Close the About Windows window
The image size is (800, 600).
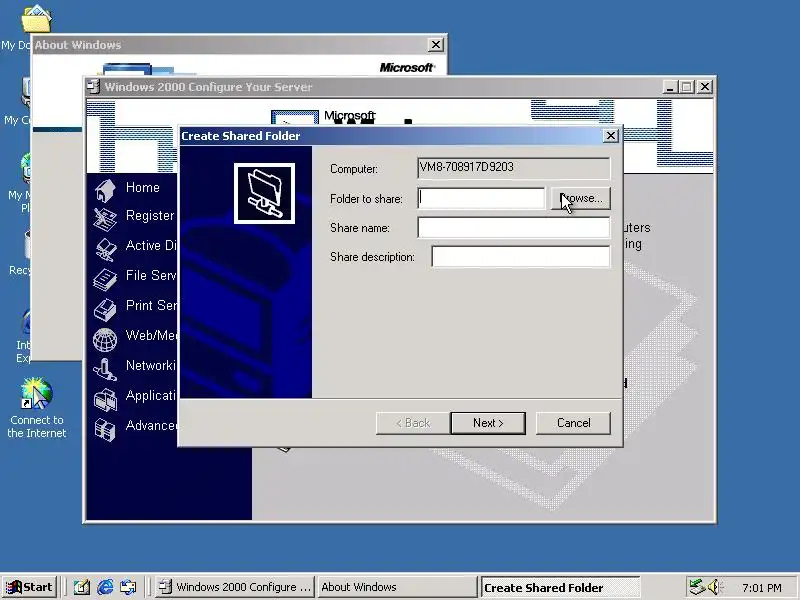[x=436, y=45]
